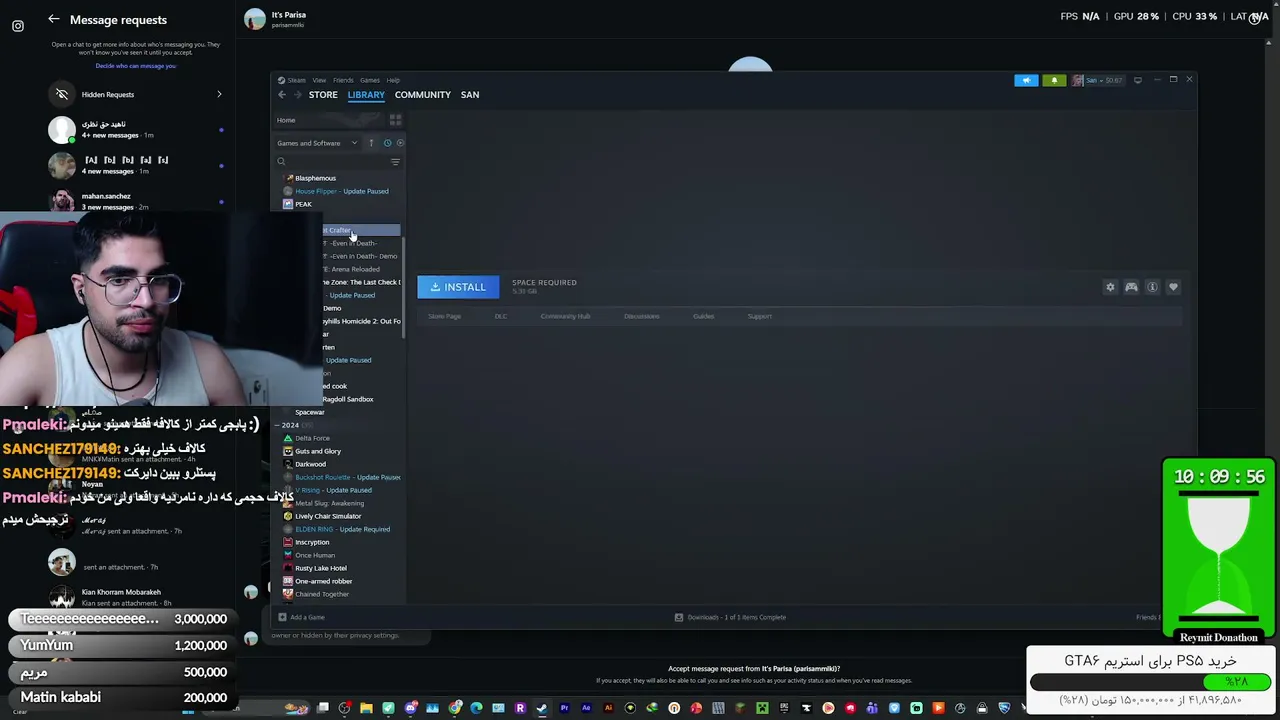1280x720 pixels.
Task: Open the game's Discussions link
Action: pyautogui.click(x=642, y=316)
